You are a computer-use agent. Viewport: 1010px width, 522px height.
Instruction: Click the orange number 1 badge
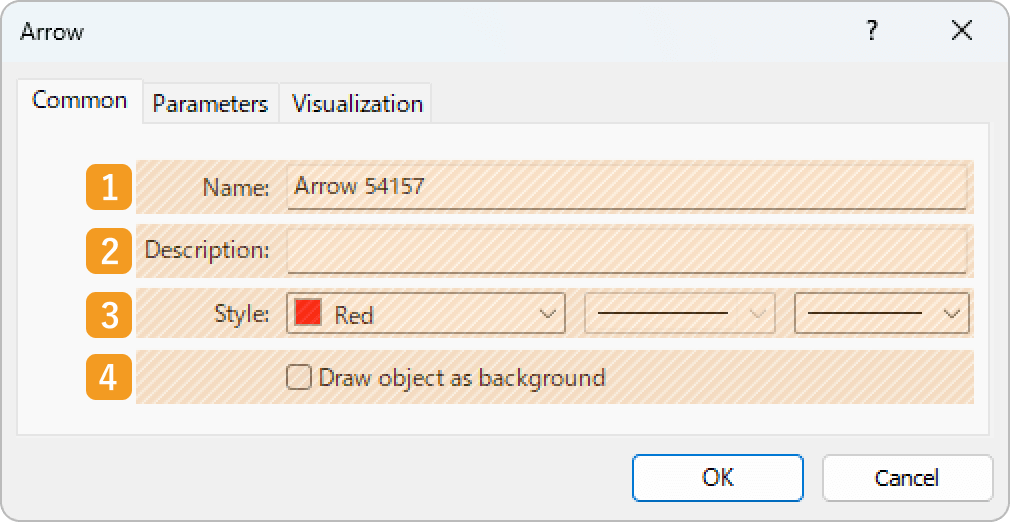pos(109,188)
